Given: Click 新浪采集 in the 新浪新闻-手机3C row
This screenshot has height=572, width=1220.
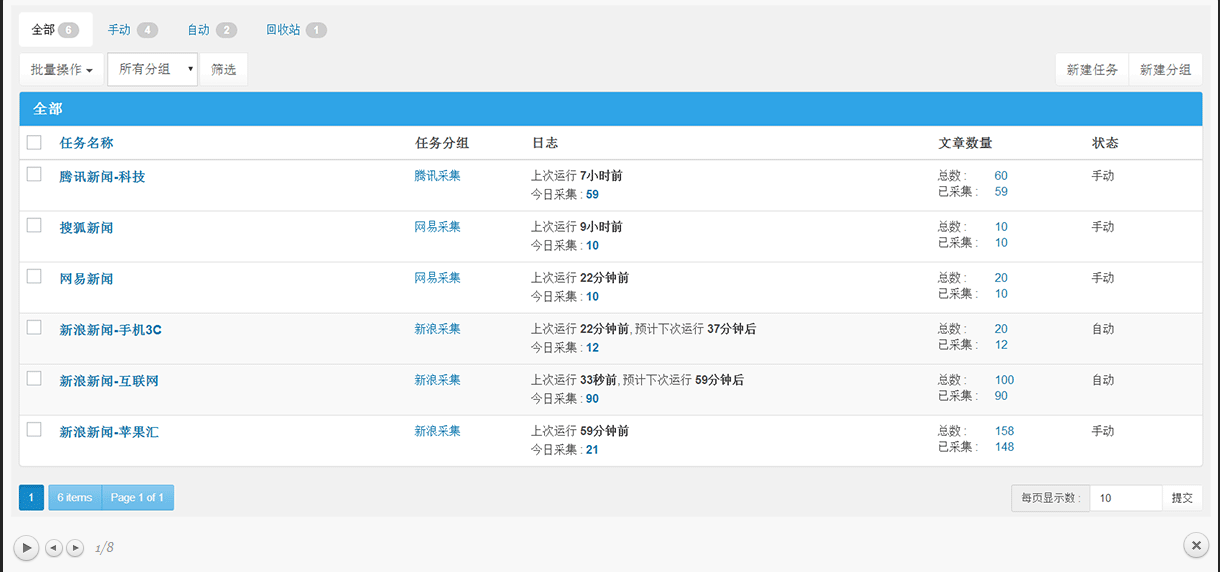Looking at the screenshot, I should (438, 328).
